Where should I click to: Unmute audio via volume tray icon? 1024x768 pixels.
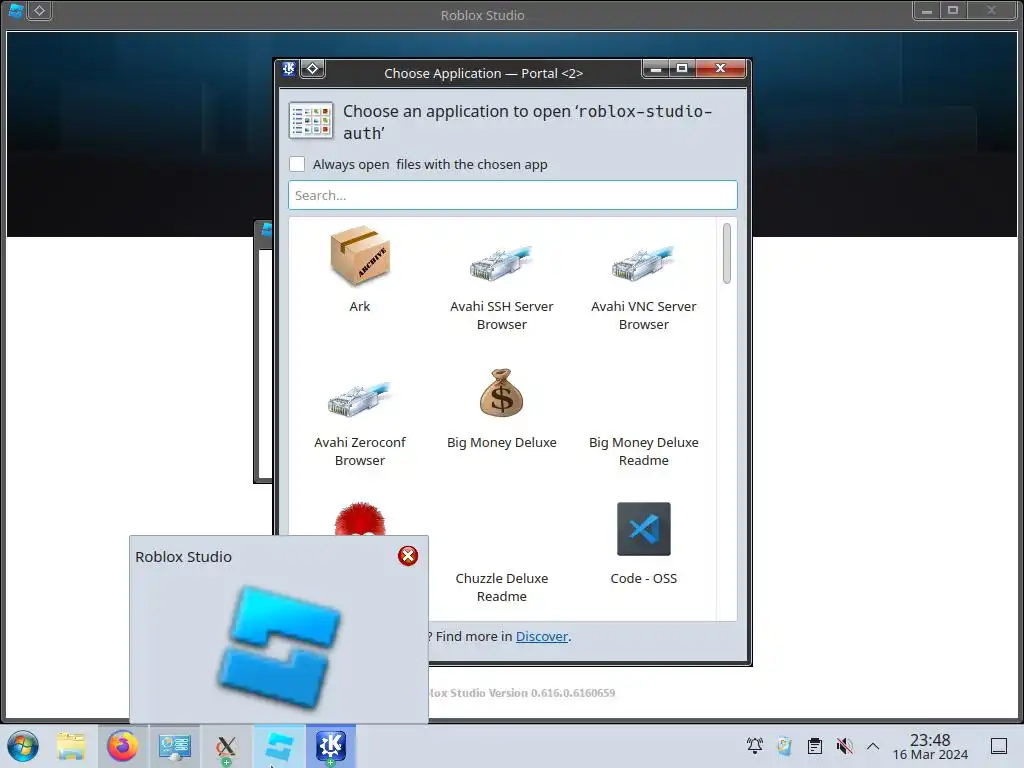(x=844, y=746)
